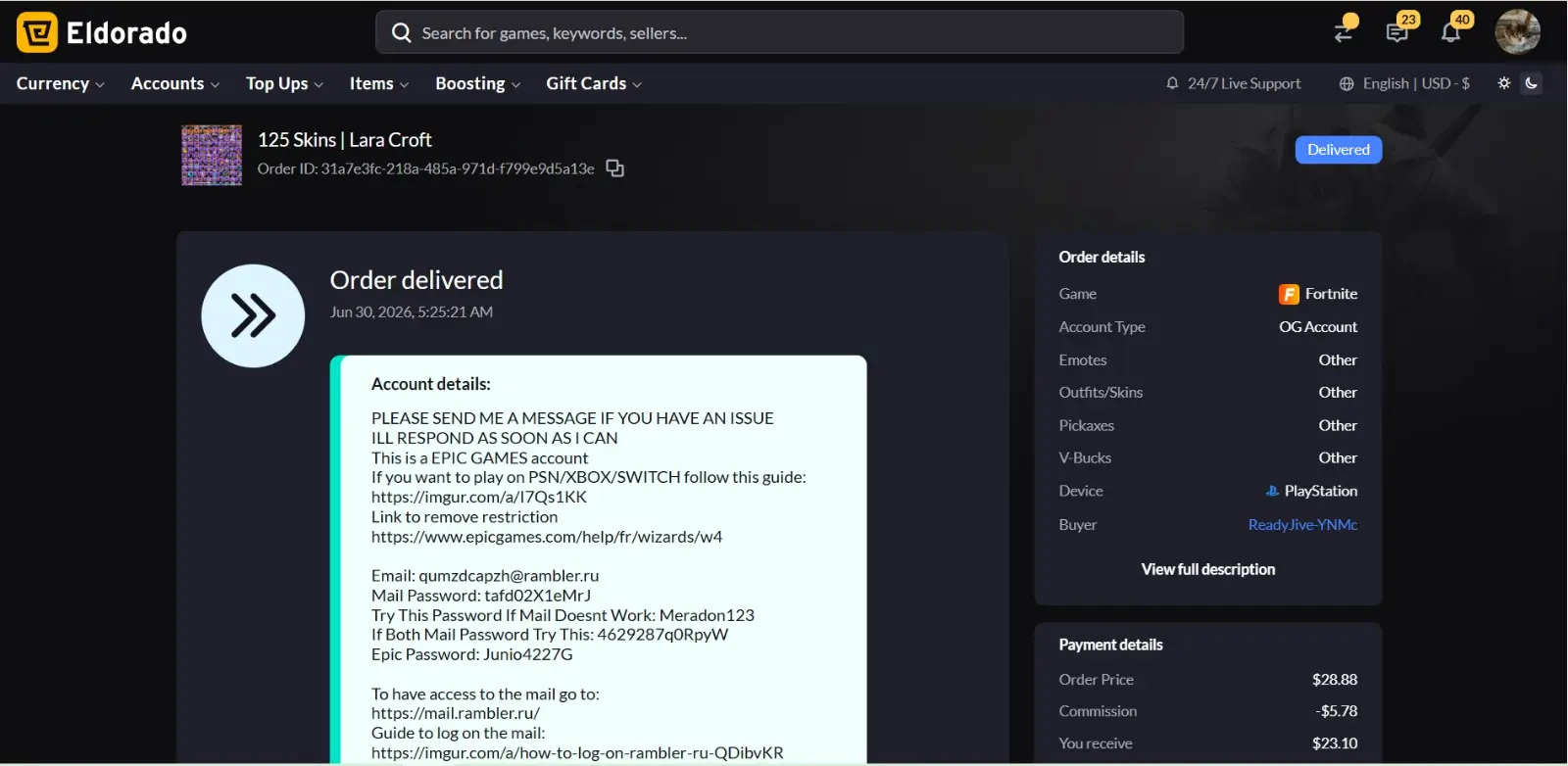The height and width of the screenshot is (766, 1568).
Task: Open the Items menu
Action: pyautogui.click(x=379, y=84)
